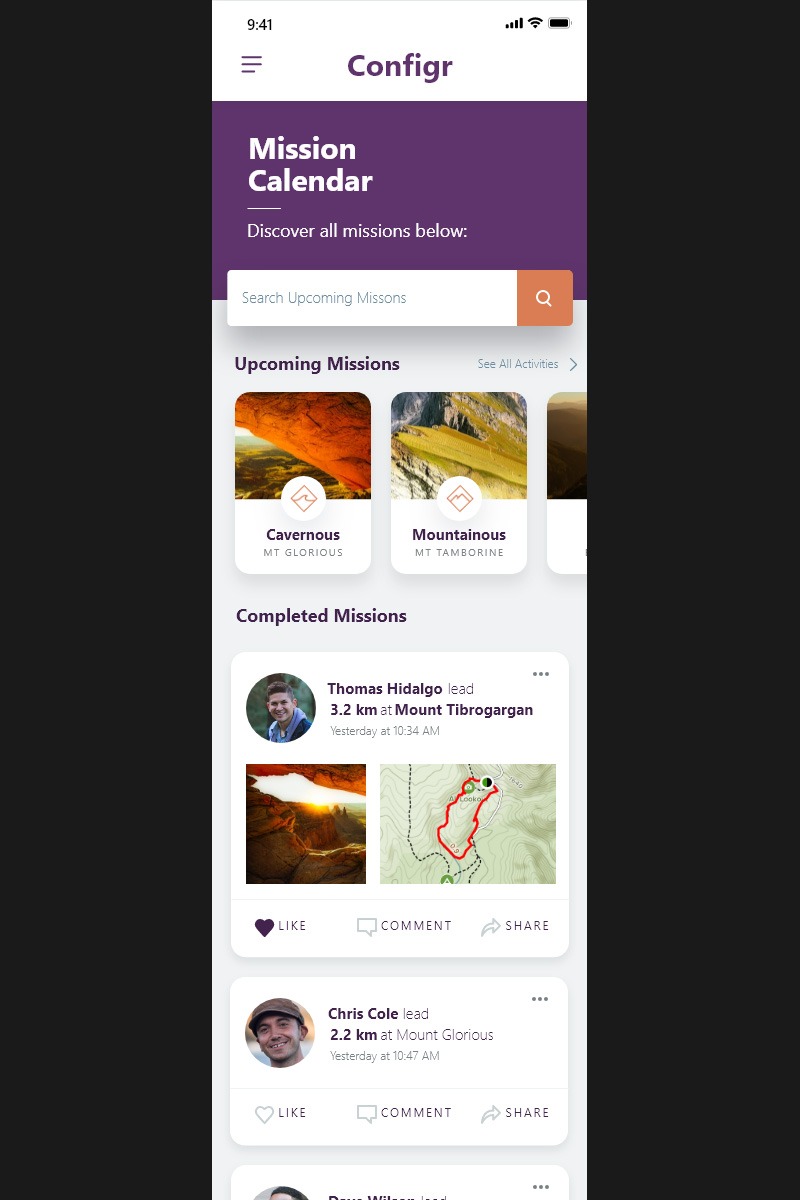This screenshot has width=800, height=1200.
Task: Click the Cavernous mission wave icon
Action: [x=303, y=498]
